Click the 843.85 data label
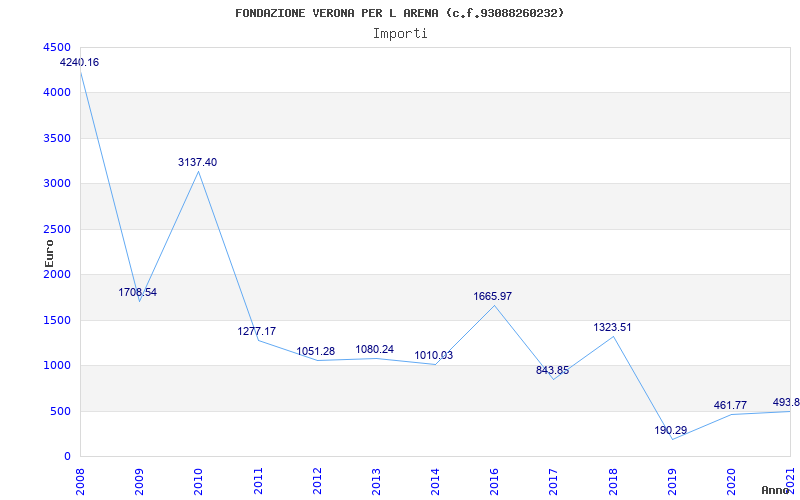 pos(552,371)
